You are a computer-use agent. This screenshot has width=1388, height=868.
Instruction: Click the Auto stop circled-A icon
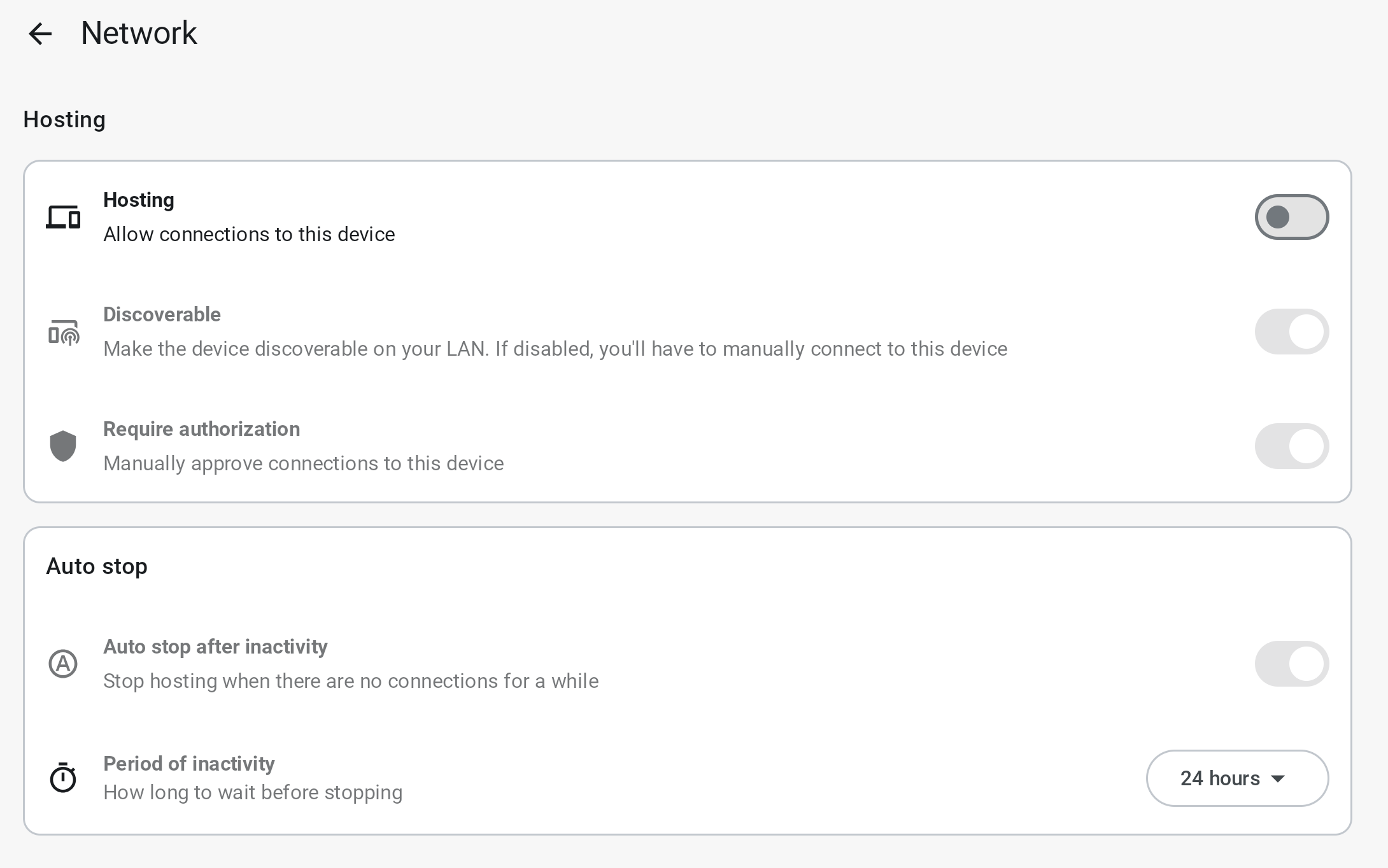63,664
